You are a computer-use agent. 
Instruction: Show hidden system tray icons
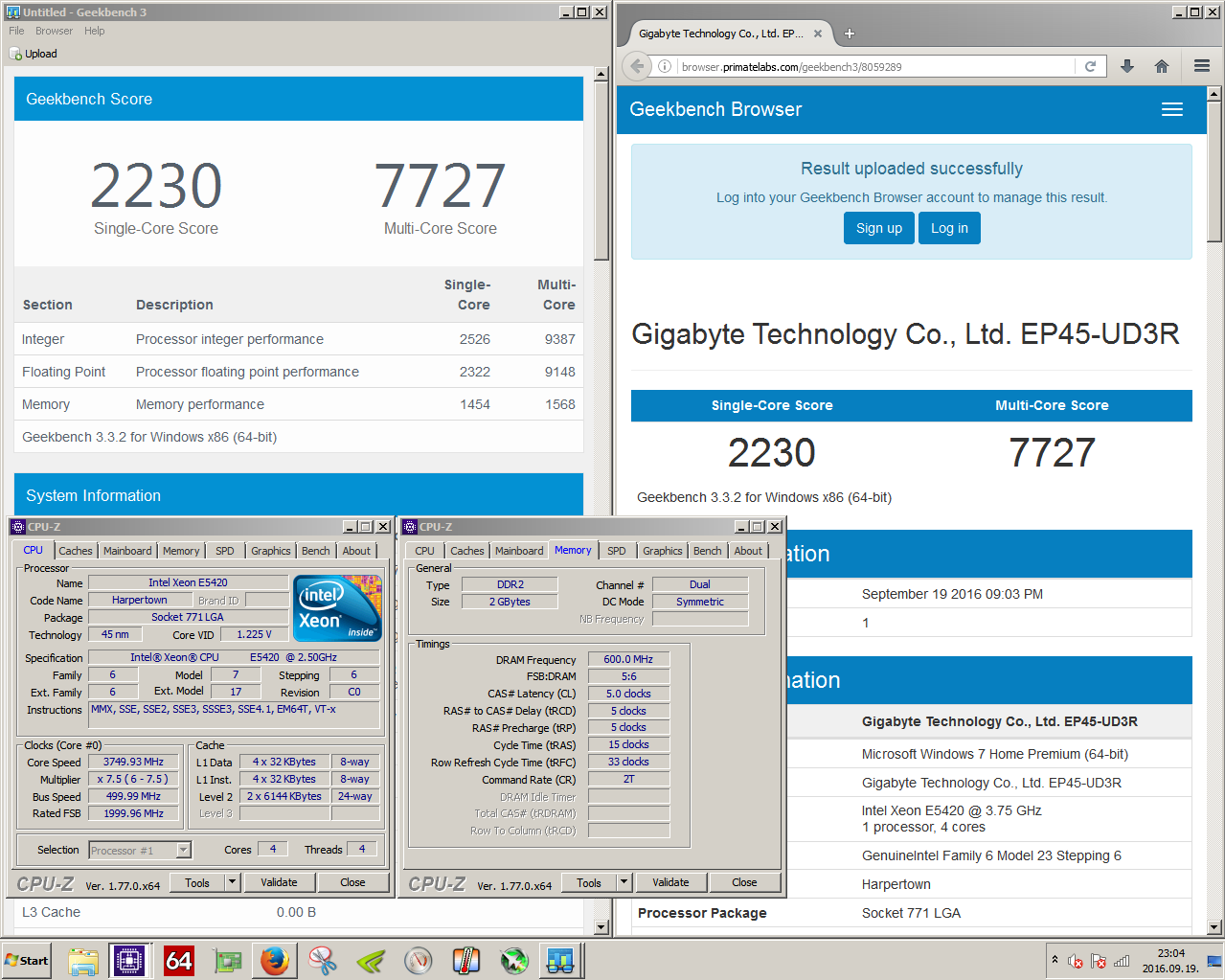pos(1055,959)
